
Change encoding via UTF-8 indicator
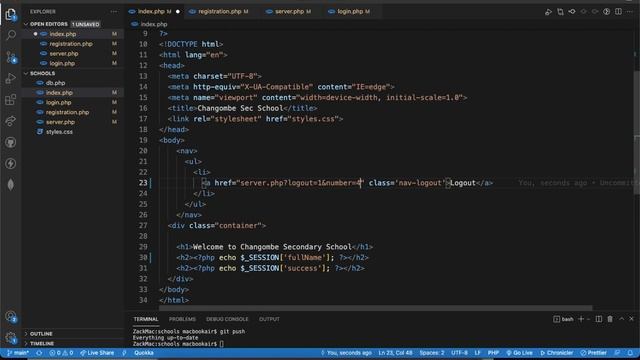(x=459, y=353)
